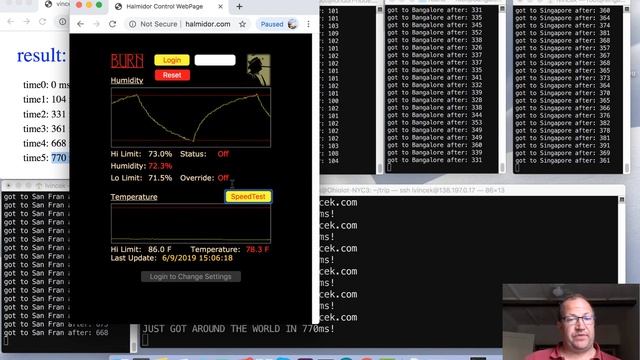Click the red Reset button
This screenshot has width=640, height=360.
tap(172, 75)
